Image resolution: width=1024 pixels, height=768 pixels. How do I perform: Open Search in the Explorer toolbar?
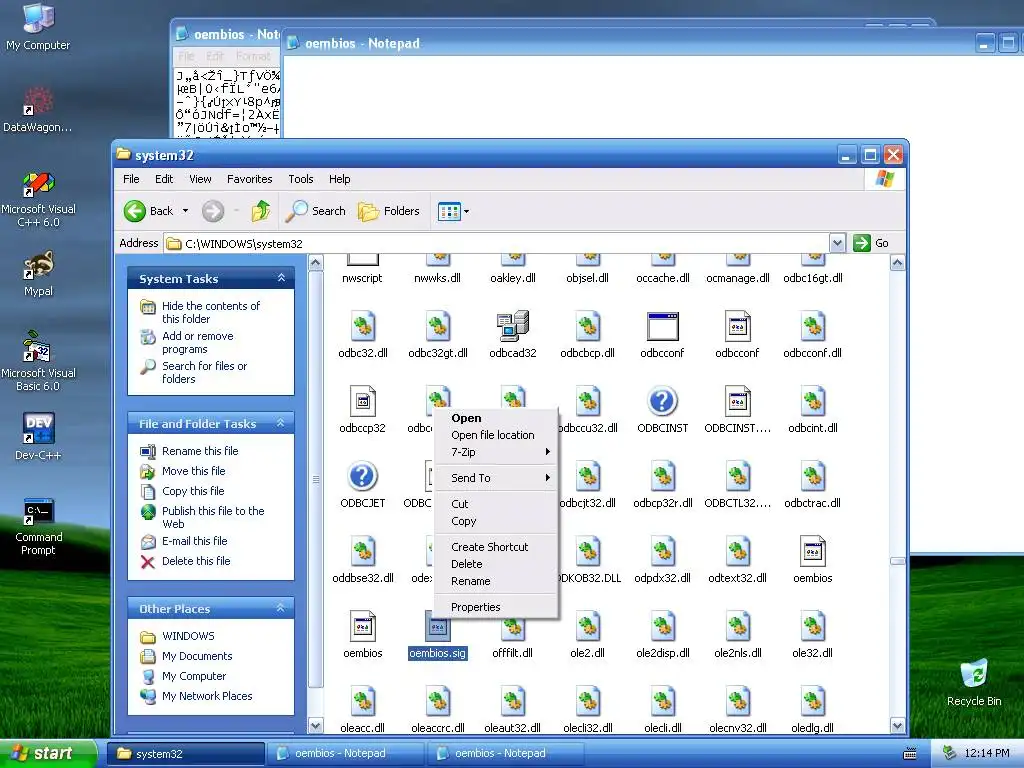[315, 211]
